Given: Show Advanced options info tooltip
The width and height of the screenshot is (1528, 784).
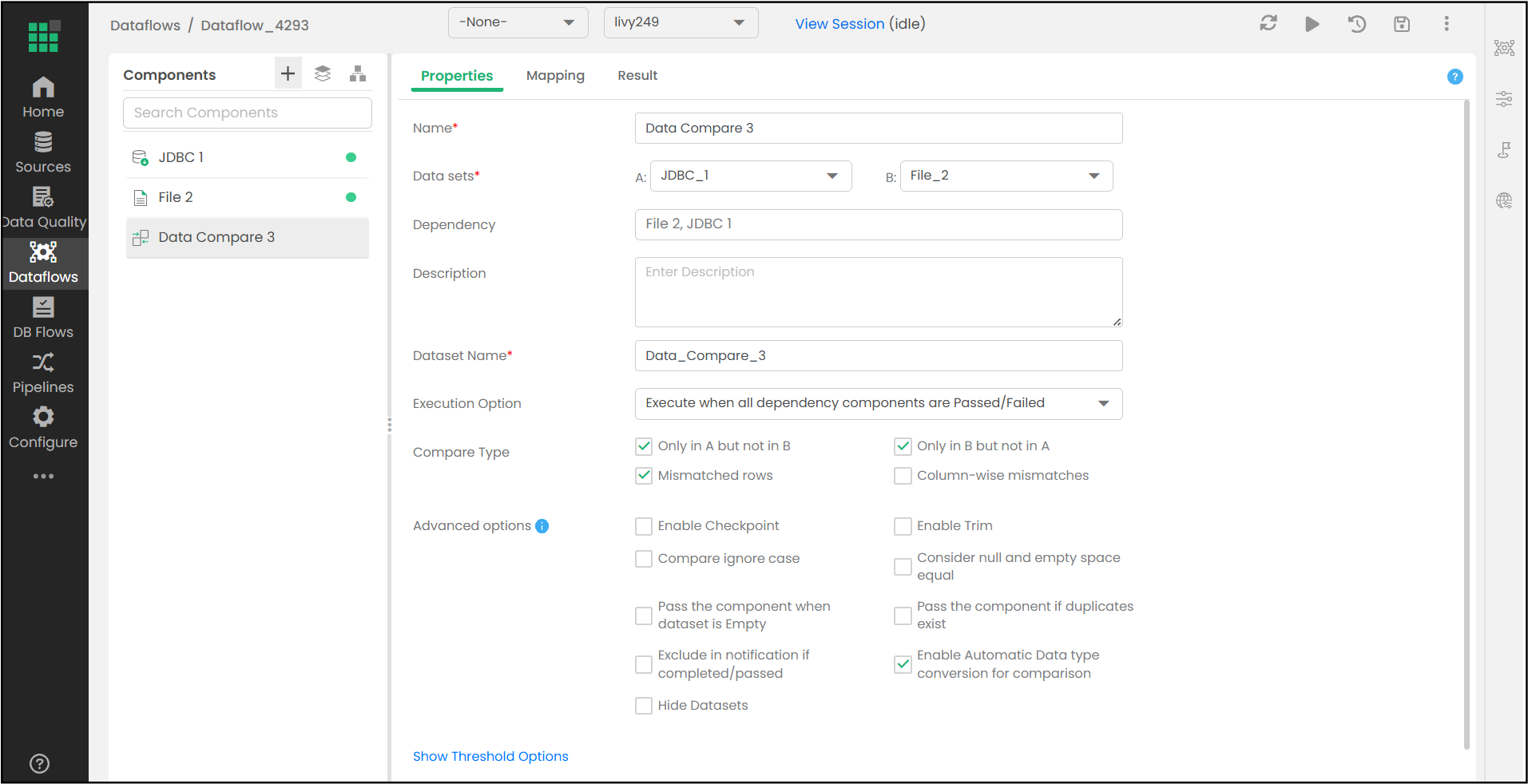Looking at the screenshot, I should point(542,526).
